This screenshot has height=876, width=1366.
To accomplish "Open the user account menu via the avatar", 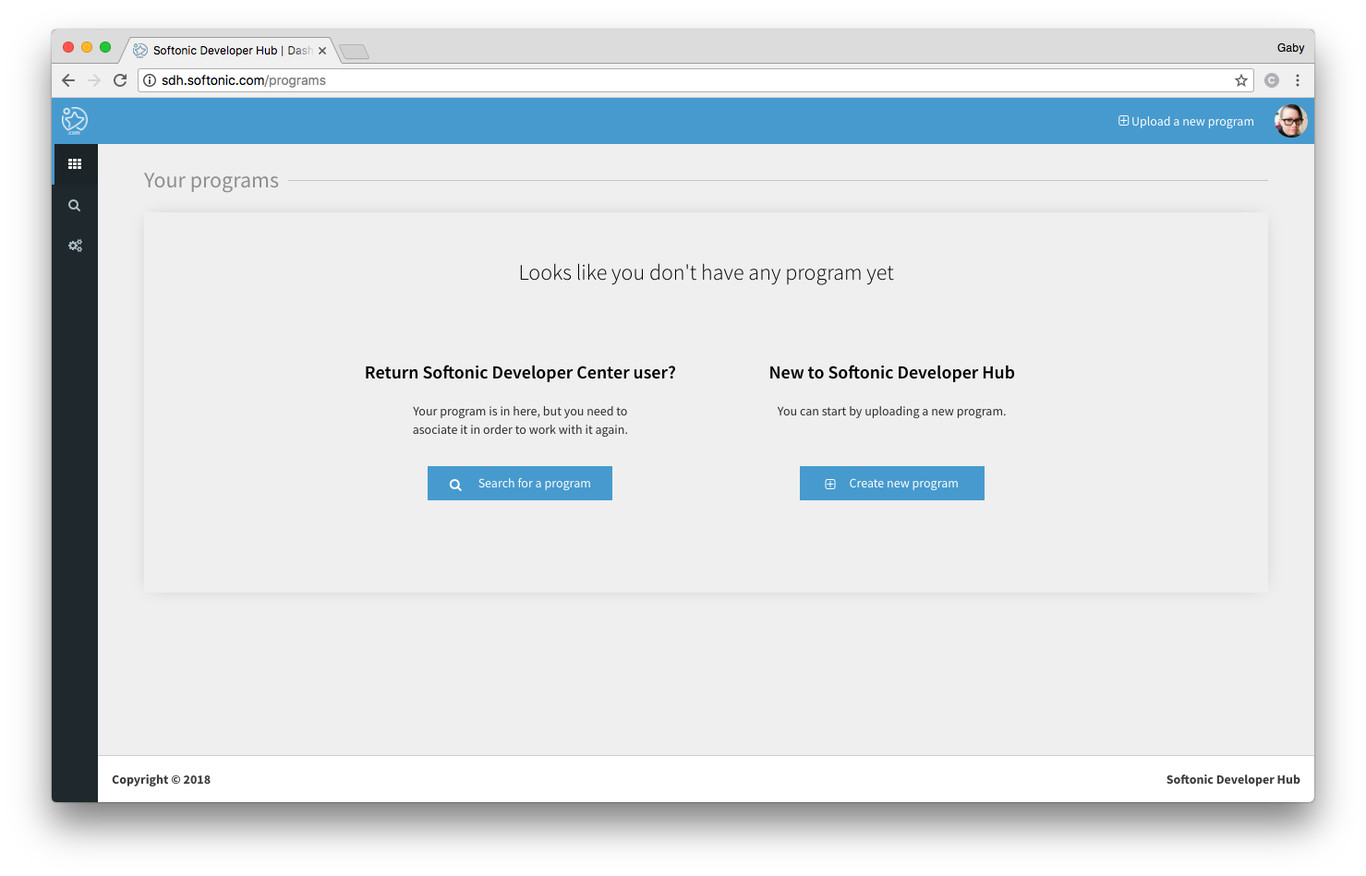I will coord(1289,120).
